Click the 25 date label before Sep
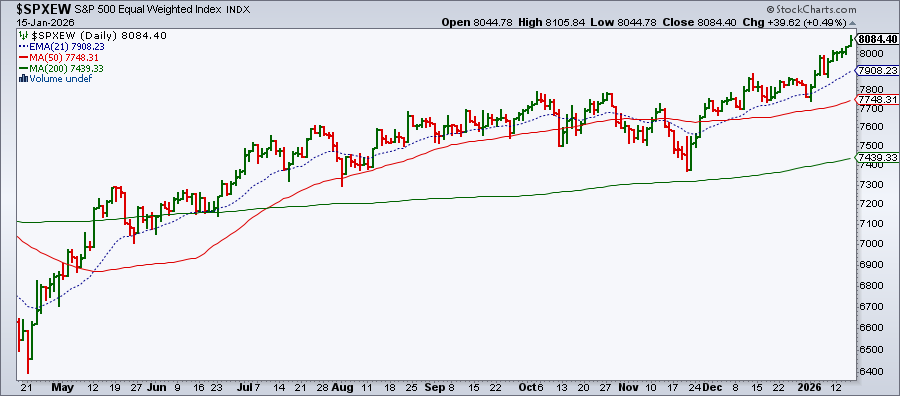 point(411,386)
